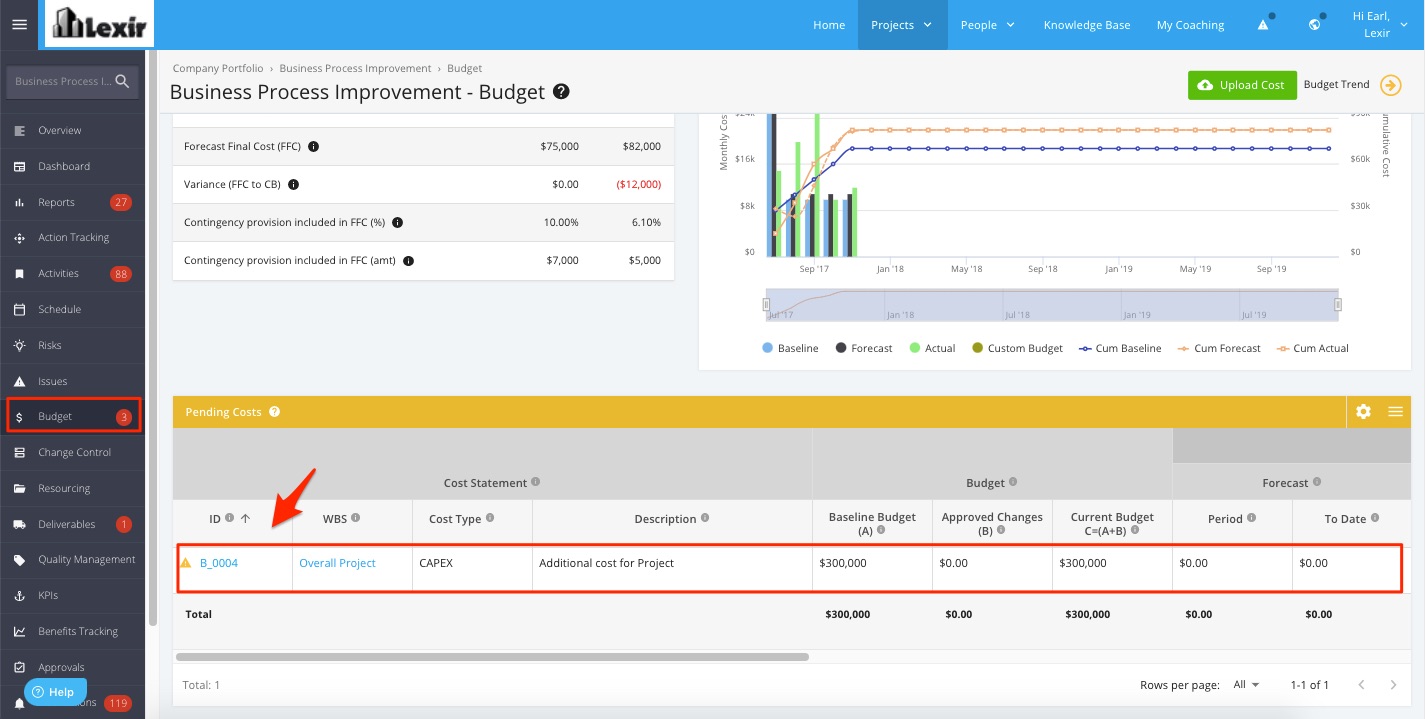Image resolution: width=1425 pixels, height=719 pixels.
Task: Show info for Contingency provision in FFC (amt)
Action: pos(408,261)
